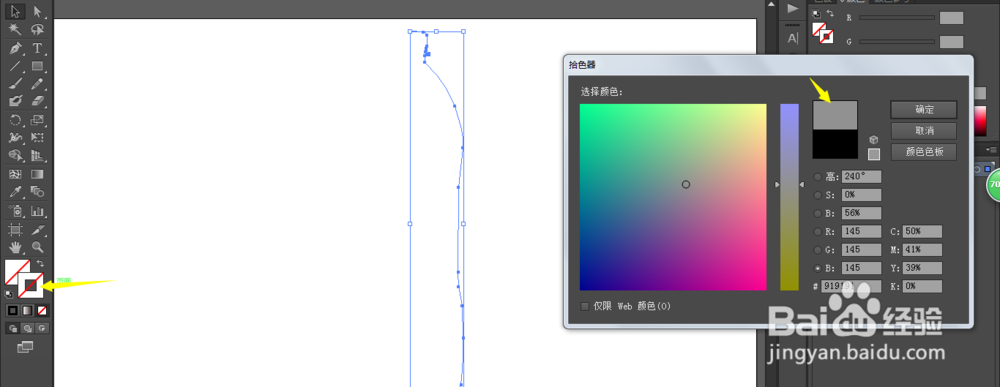This screenshot has width=1000, height=387.
Task: Select the Rectangle tool
Action: [37, 66]
